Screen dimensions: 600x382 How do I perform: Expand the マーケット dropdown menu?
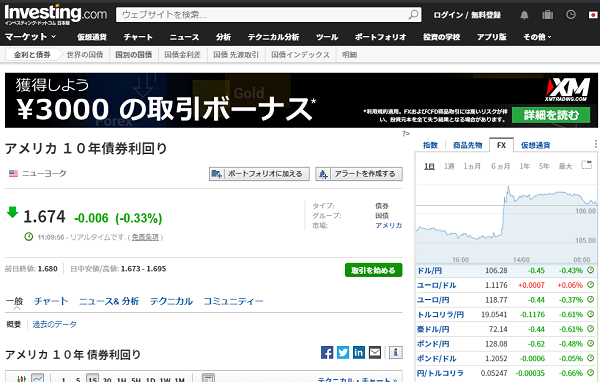pyautogui.click(x=30, y=37)
